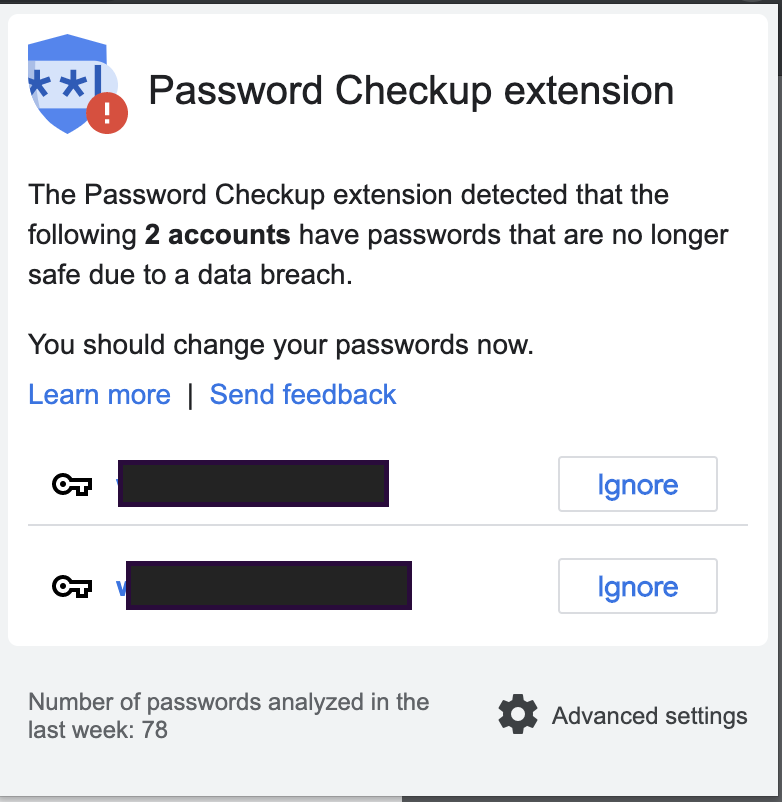Click the pipe separator between the links
Screen dimensions: 782x802
(x=190, y=396)
